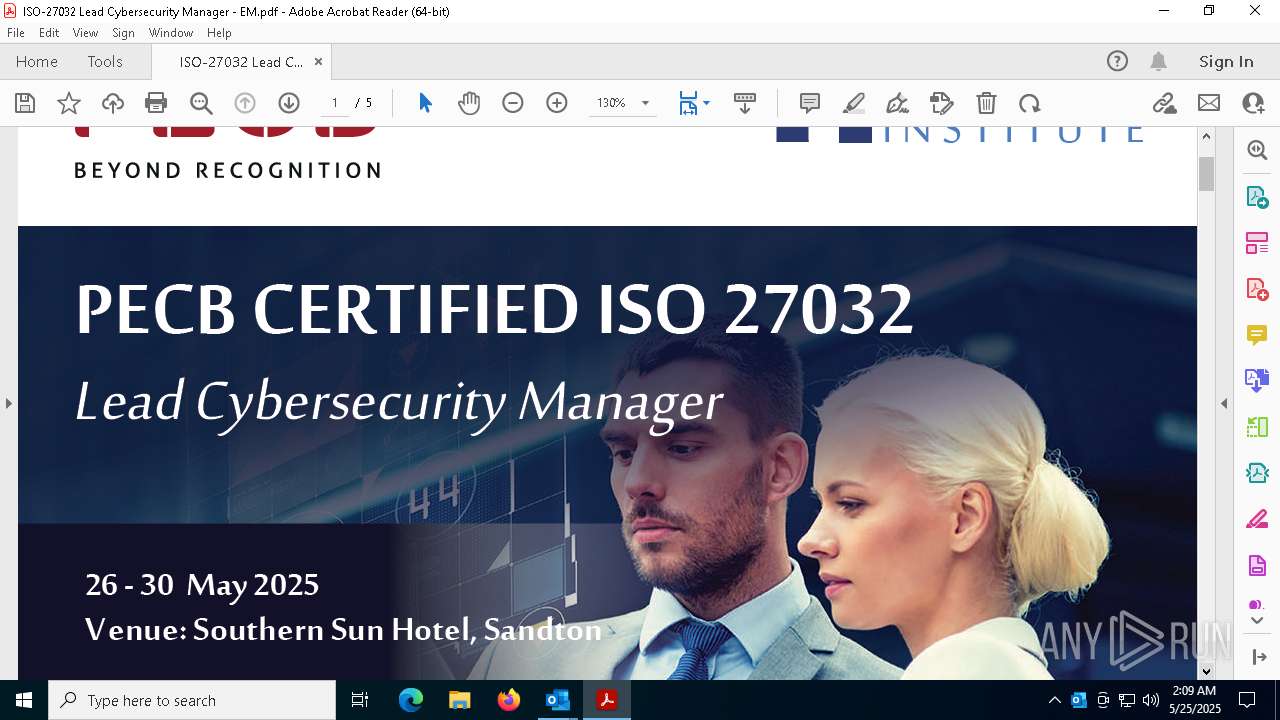Go to the previous page
Viewport: 1280px width, 720px height.
(x=245, y=103)
